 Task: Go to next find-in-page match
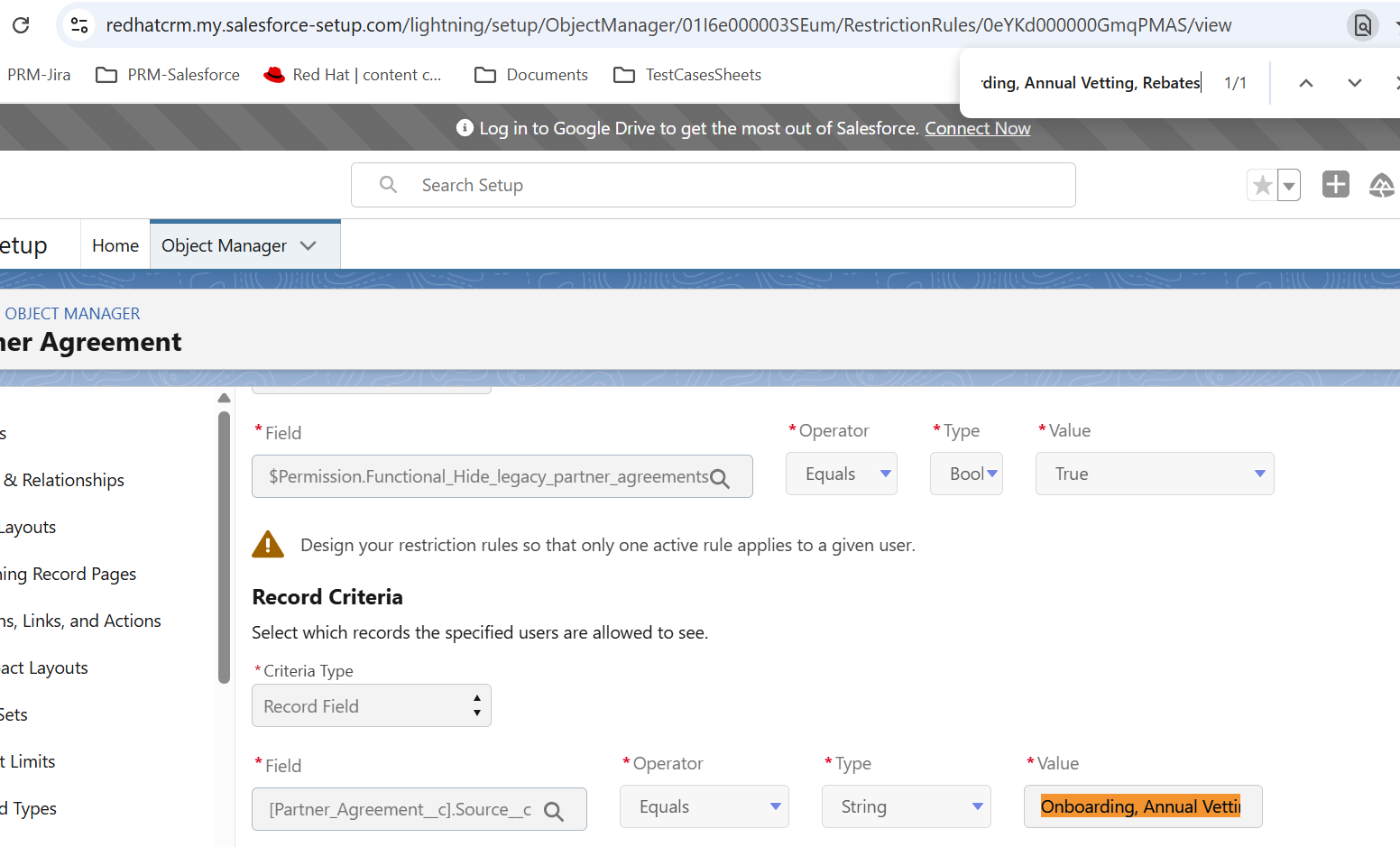point(1354,83)
